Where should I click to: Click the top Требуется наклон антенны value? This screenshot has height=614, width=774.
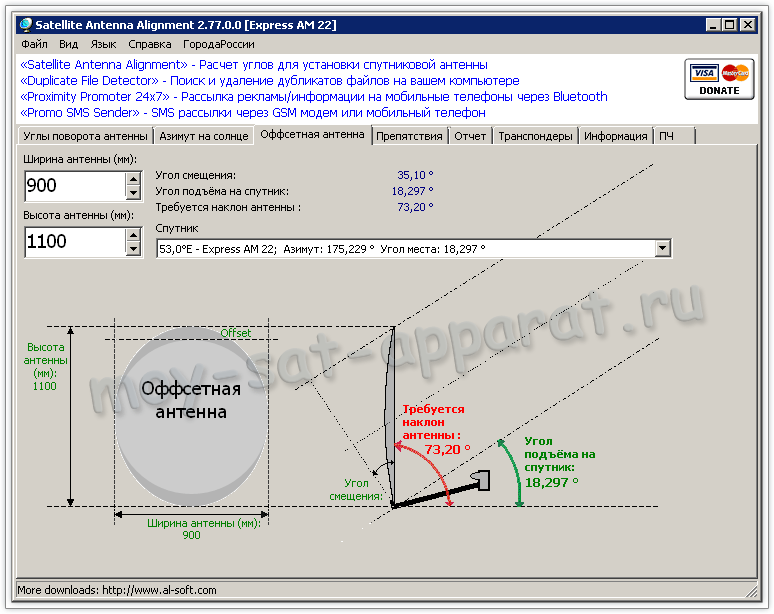[x=415, y=207]
